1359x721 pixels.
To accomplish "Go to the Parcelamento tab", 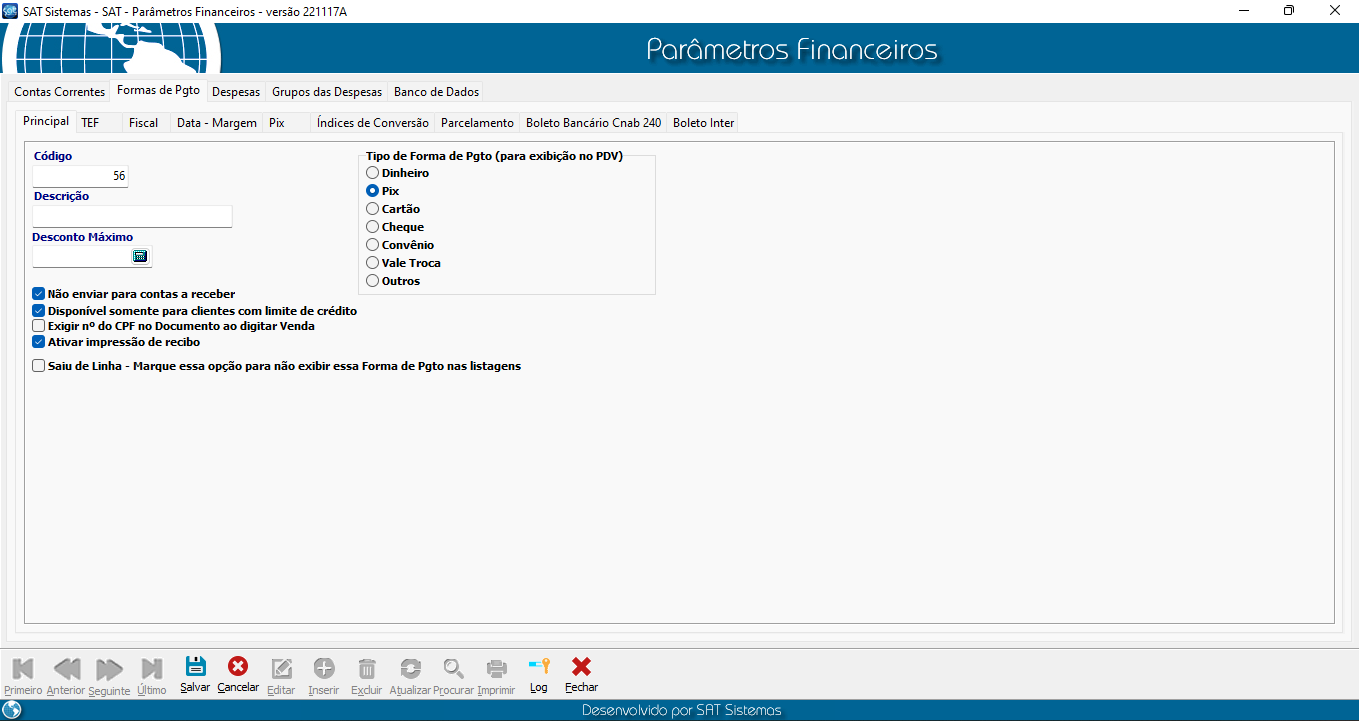I will pyautogui.click(x=477, y=123).
